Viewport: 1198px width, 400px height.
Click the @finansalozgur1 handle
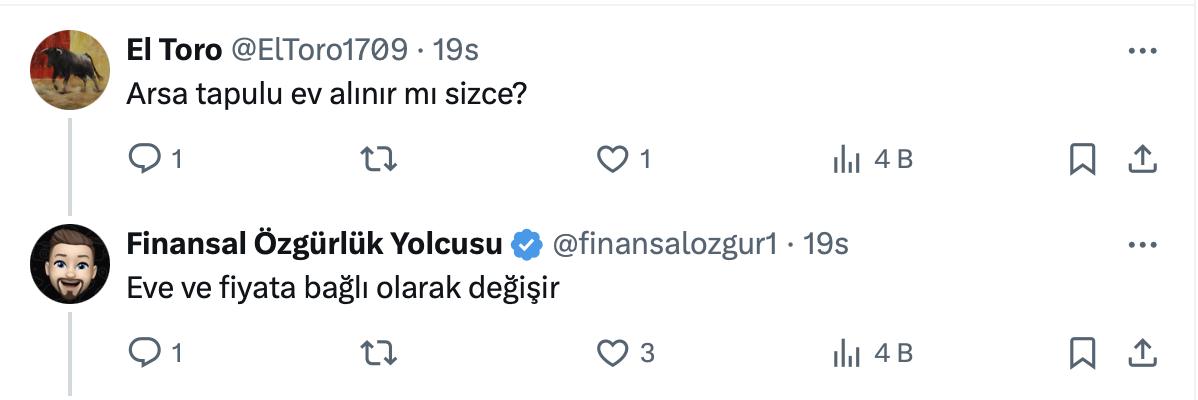pyautogui.click(x=664, y=243)
